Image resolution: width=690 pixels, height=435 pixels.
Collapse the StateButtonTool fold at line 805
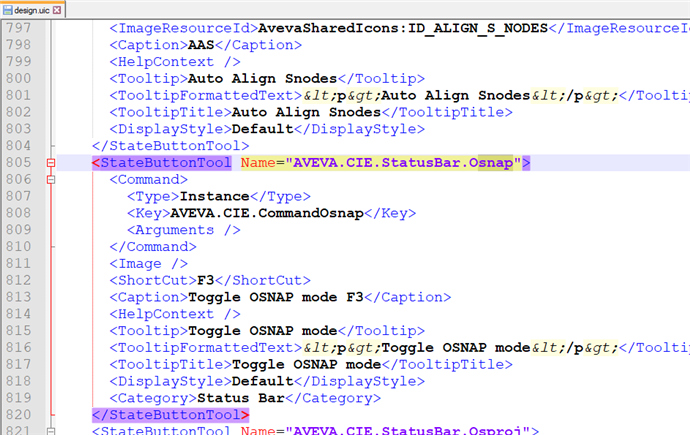click(x=51, y=163)
